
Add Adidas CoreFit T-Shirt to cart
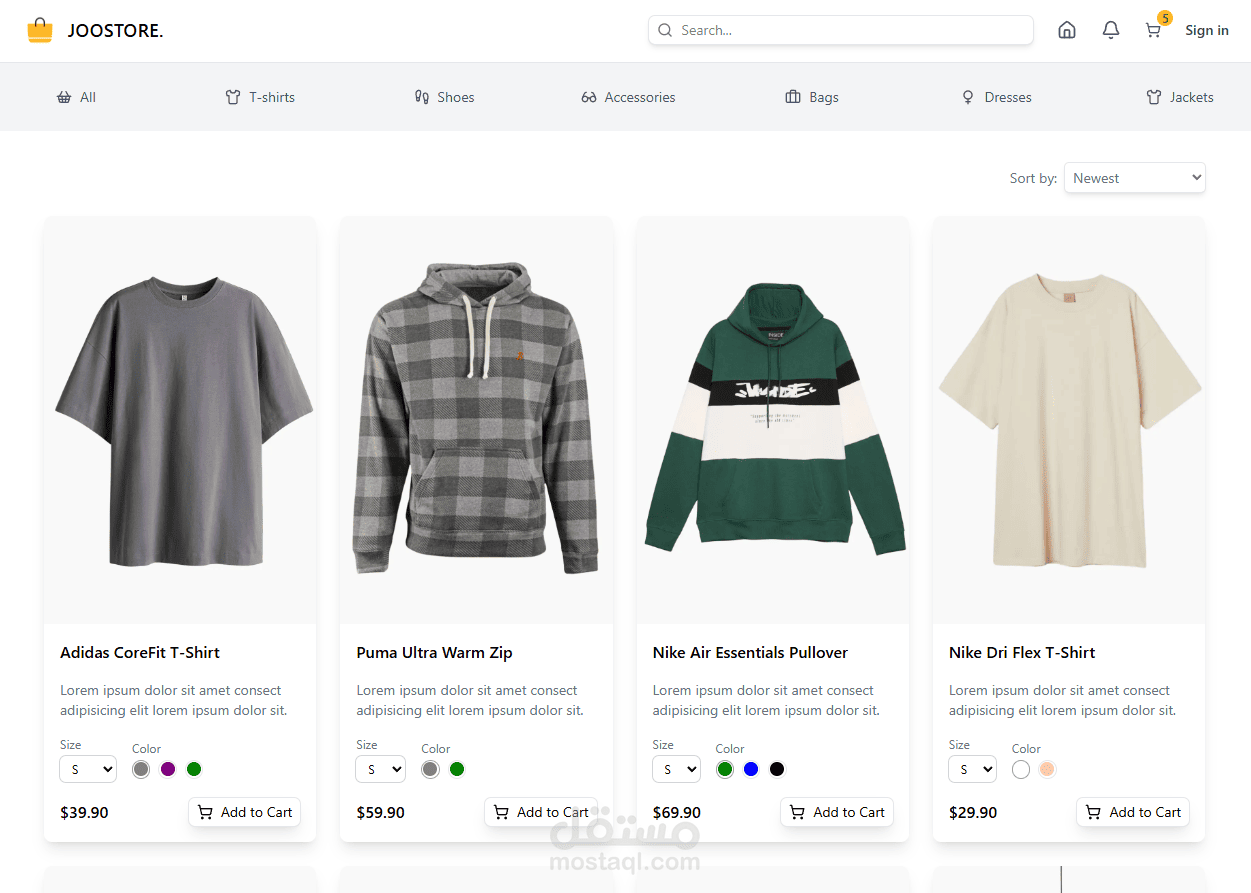coord(245,812)
